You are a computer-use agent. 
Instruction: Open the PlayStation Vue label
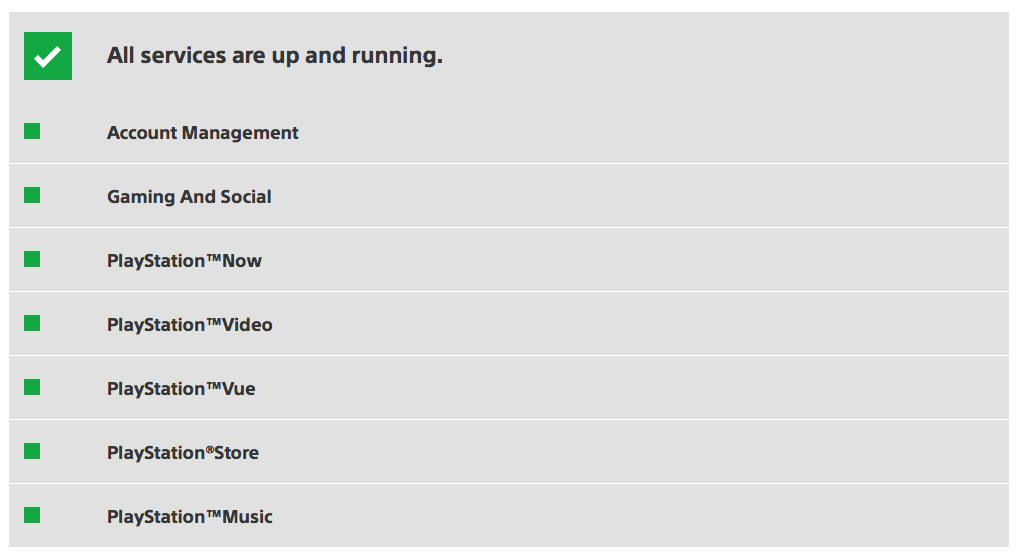point(181,388)
